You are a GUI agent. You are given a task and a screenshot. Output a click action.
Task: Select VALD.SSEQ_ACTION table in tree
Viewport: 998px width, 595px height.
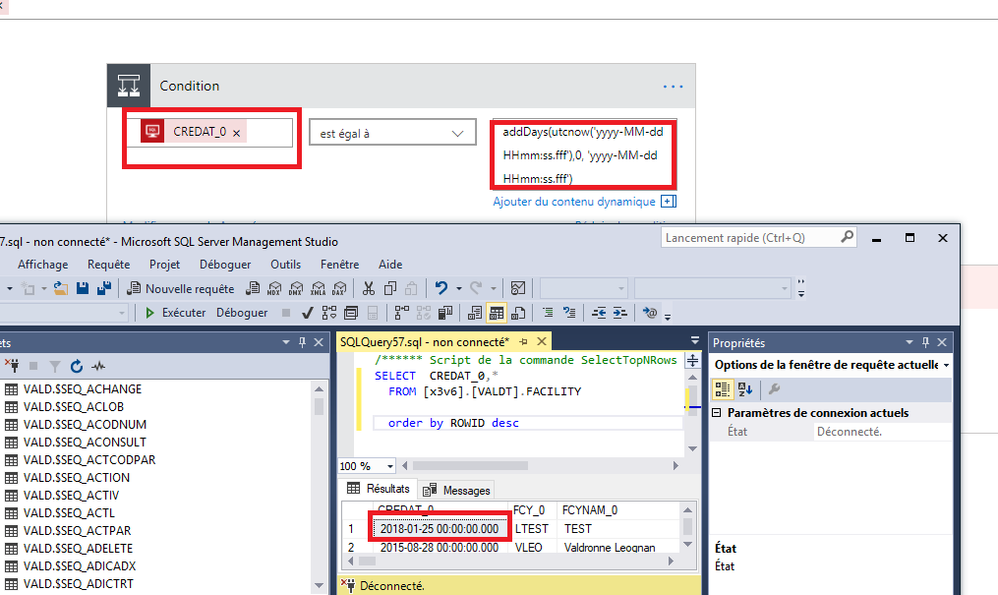(76, 478)
